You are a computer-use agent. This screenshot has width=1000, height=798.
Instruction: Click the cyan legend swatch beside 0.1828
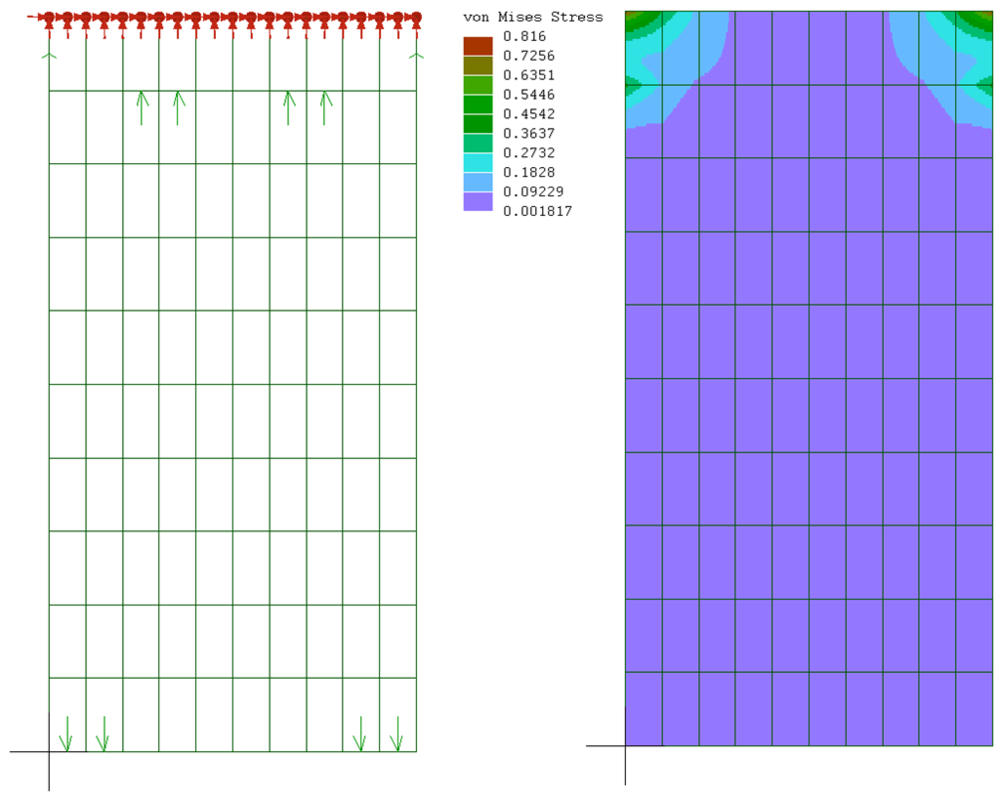pyautogui.click(x=478, y=162)
